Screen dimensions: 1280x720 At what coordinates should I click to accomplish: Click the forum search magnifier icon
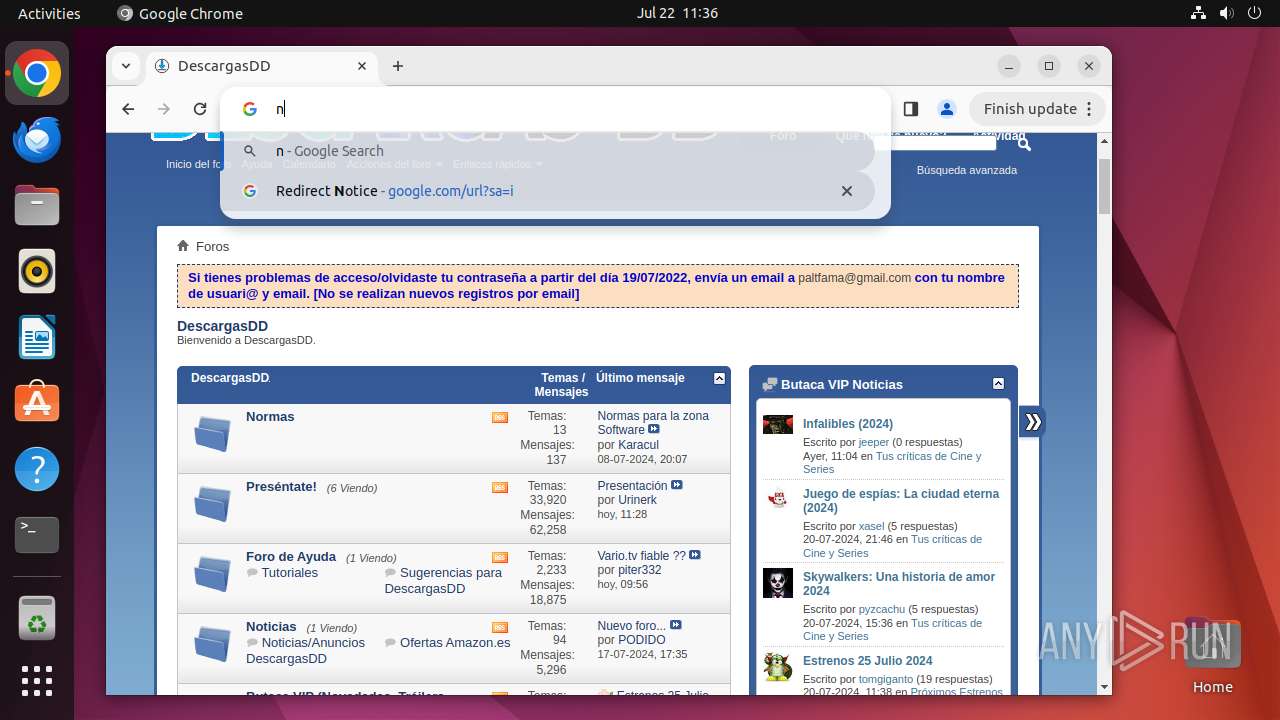(1023, 145)
